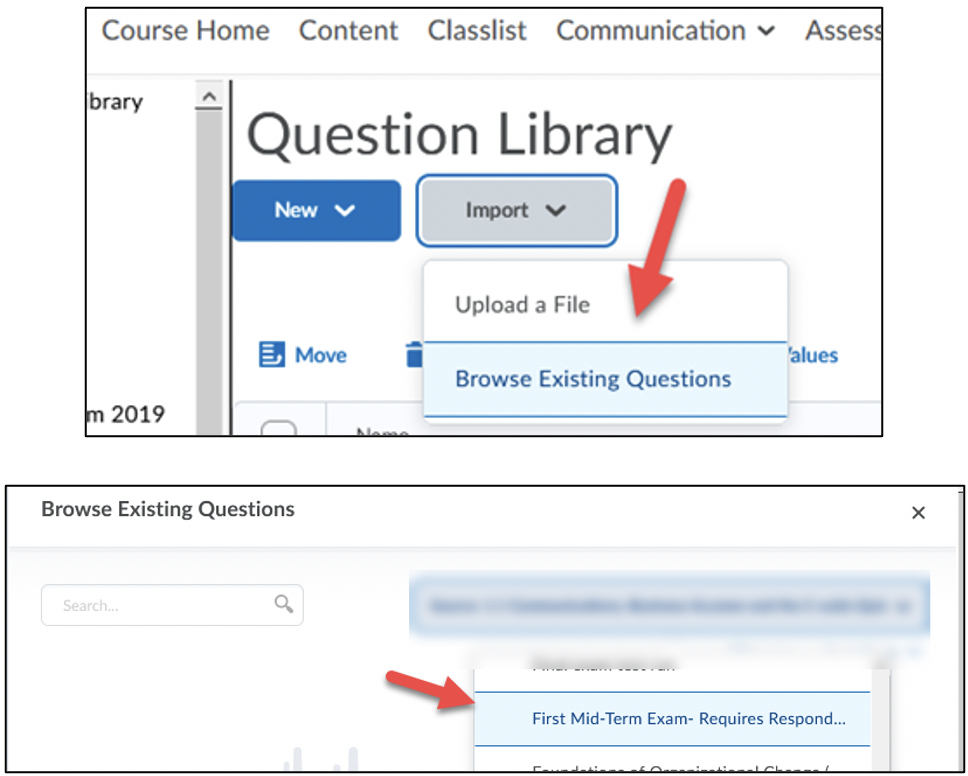Screen dimensions: 968x776
Task: Open the Content navigation tab
Action: point(348,31)
